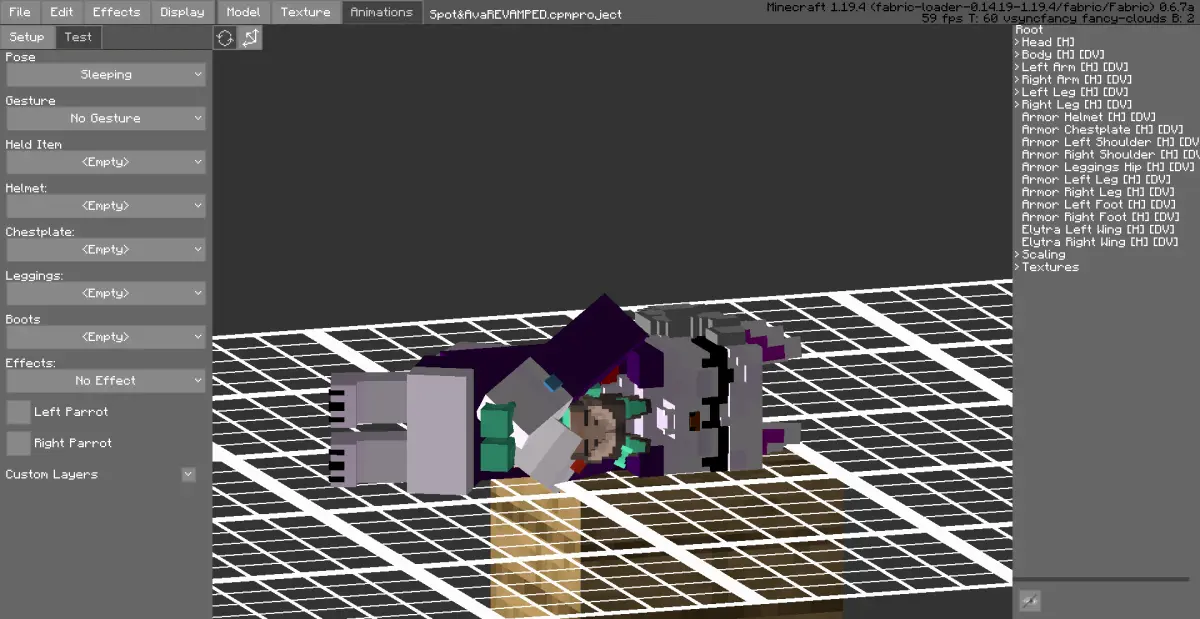1200x619 pixels.
Task: Click the Spot&AvaREVAMPED.cpmproject file name
Action: [x=525, y=15]
